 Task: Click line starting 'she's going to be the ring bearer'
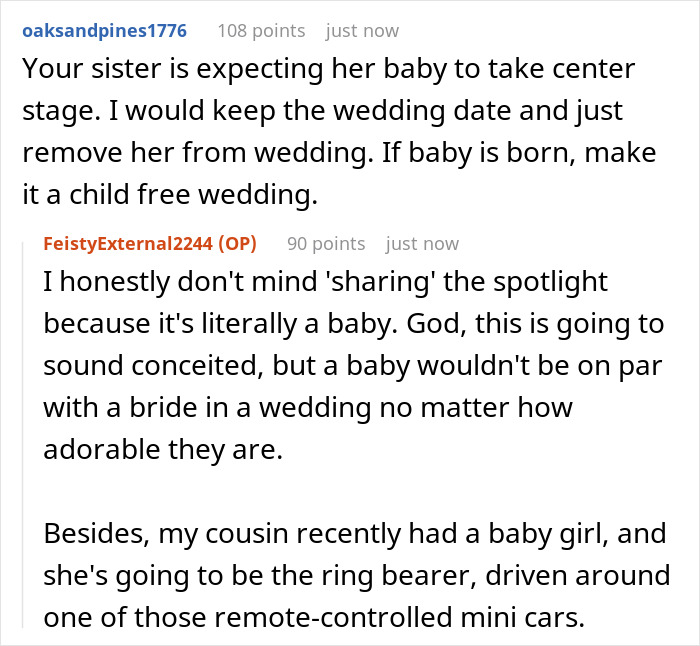(x=356, y=574)
